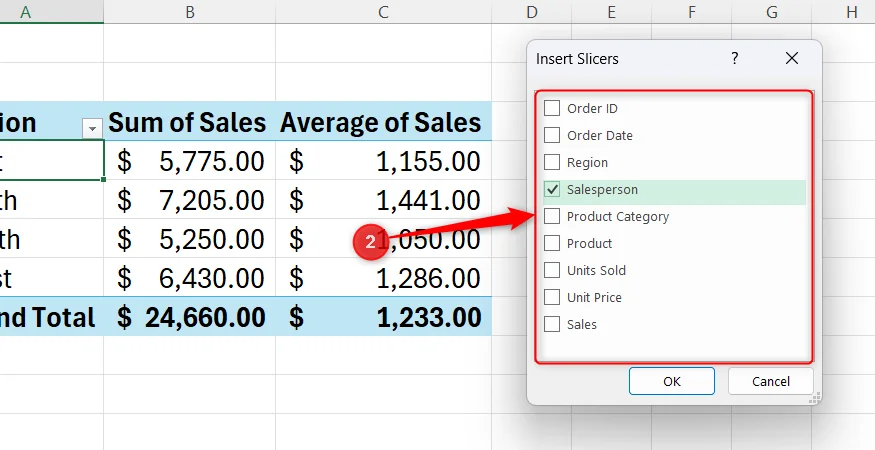Click the Sum of Sales header cell
This screenshot has width=875, height=450.
click(190, 121)
